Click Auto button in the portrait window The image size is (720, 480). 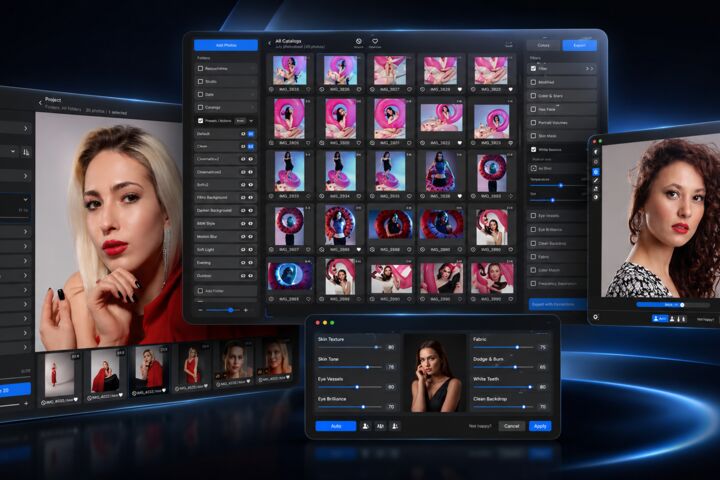tap(660, 318)
